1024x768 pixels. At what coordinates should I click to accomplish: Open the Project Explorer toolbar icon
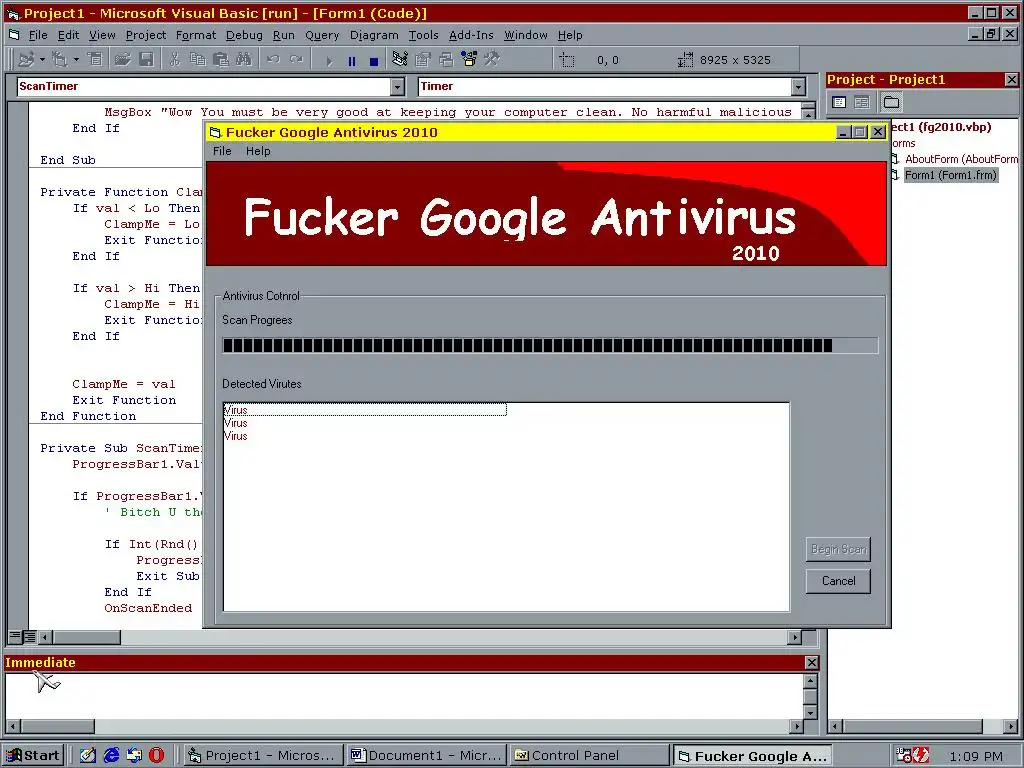pyautogui.click(x=400, y=60)
